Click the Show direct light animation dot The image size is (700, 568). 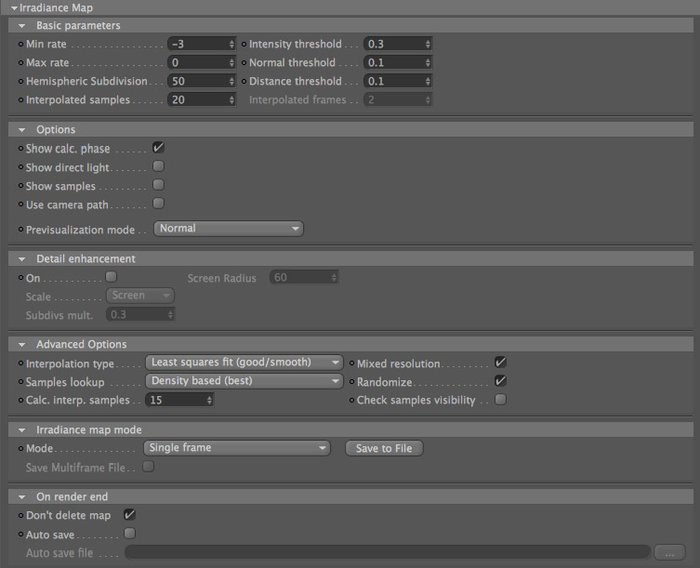(x=21, y=167)
